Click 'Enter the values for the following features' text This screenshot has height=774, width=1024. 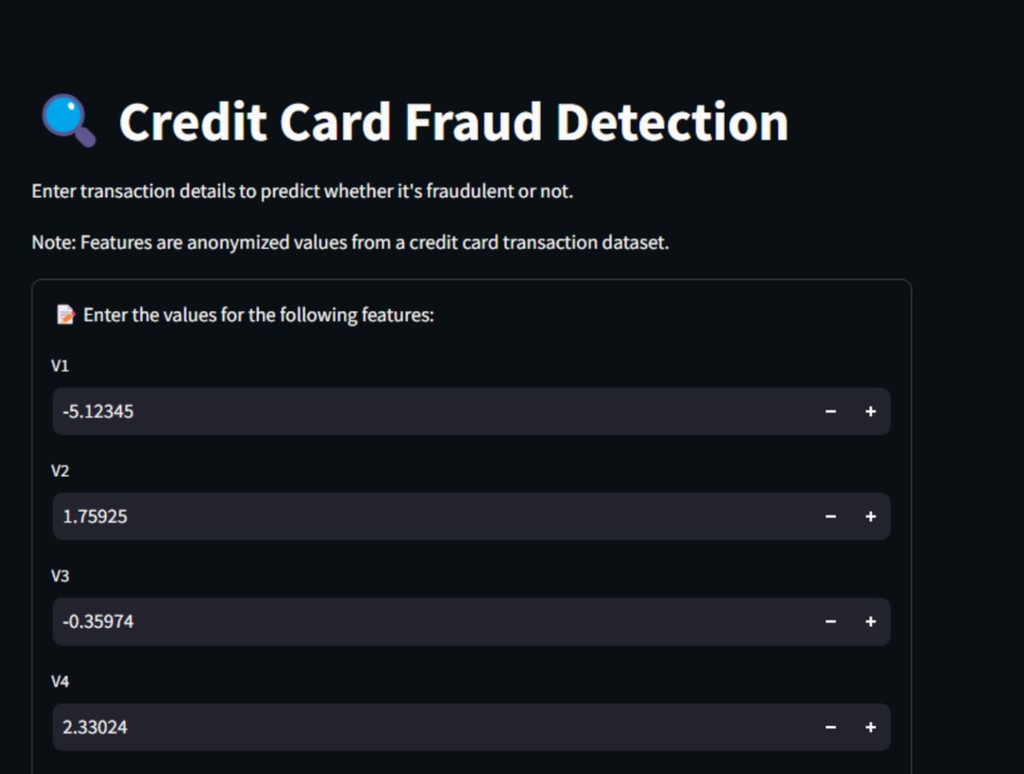click(x=258, y=315)
